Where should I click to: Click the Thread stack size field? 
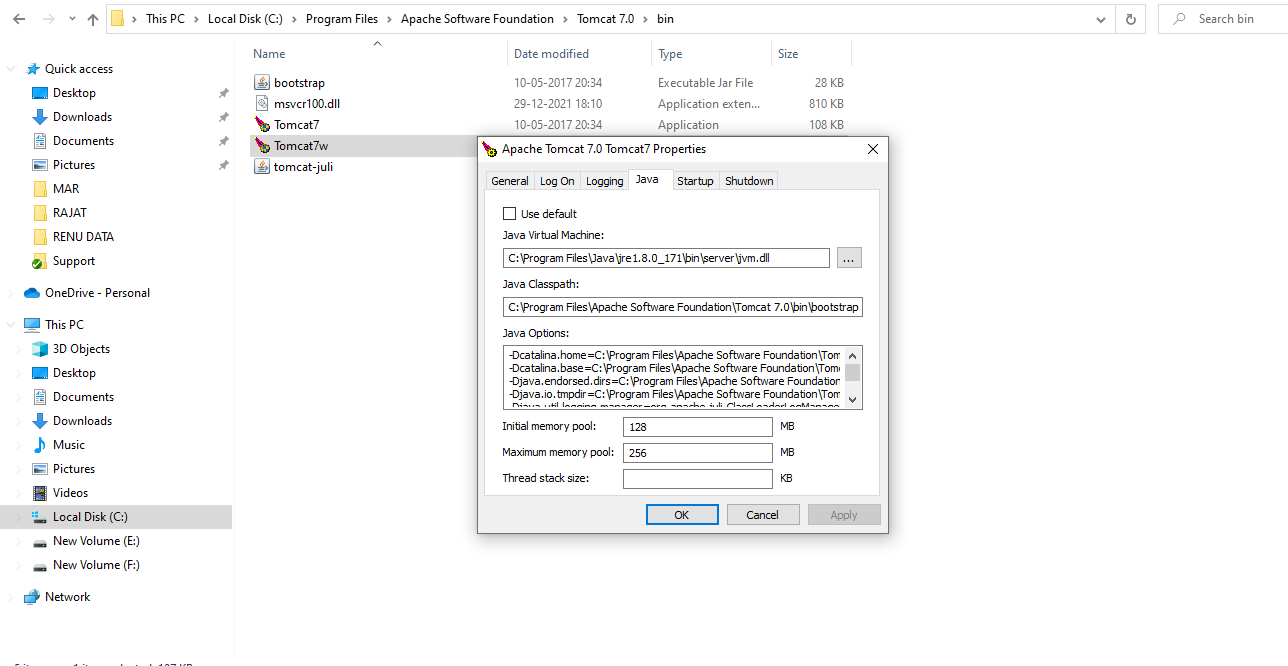697,479
